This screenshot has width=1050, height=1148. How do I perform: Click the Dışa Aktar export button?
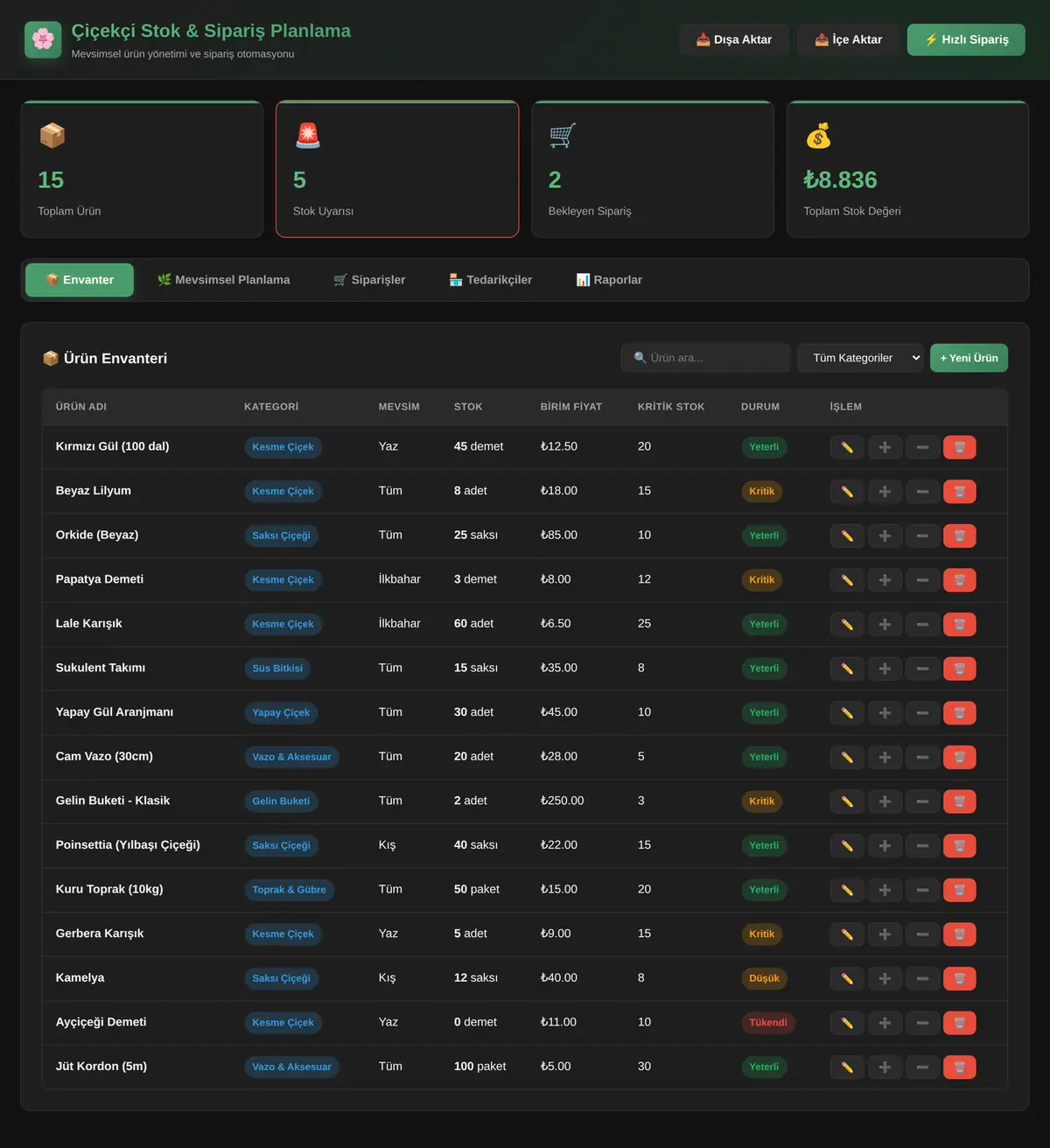click(734, 39)
